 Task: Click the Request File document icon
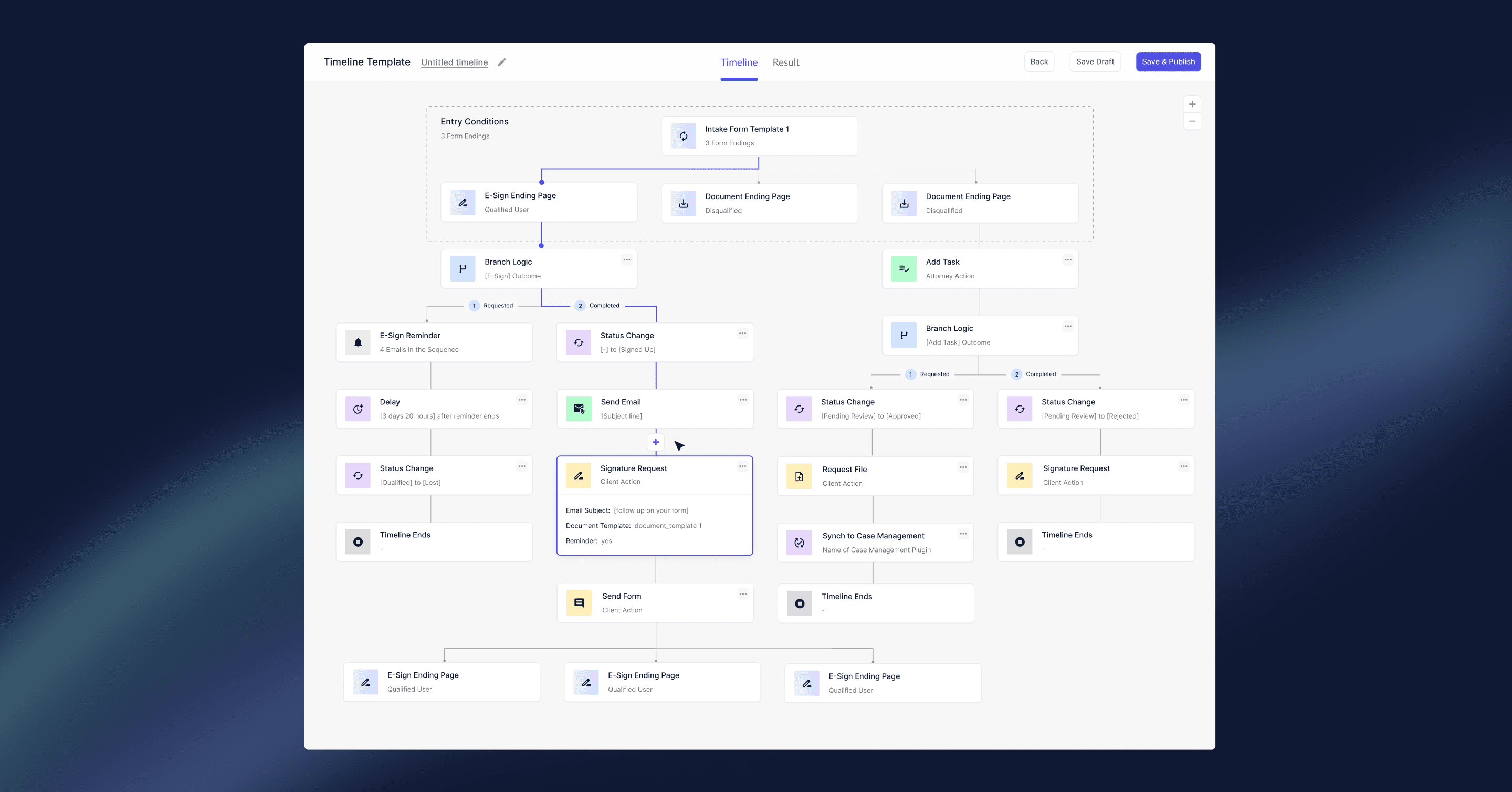pos(800,476)
